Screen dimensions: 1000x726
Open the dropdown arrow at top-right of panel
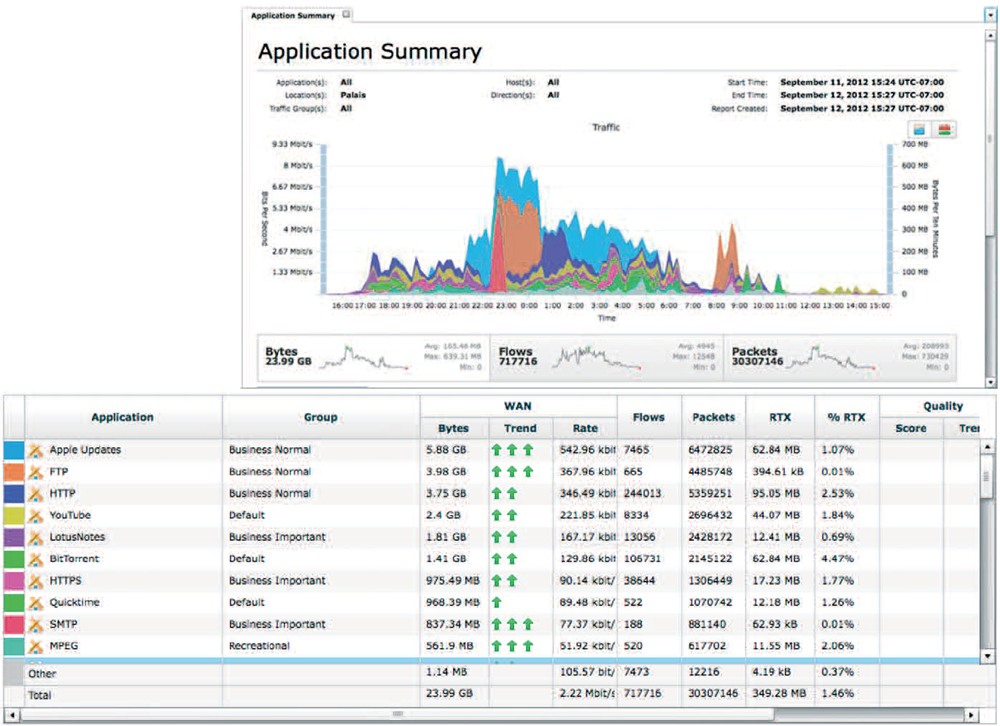click(x=990, y=17)
